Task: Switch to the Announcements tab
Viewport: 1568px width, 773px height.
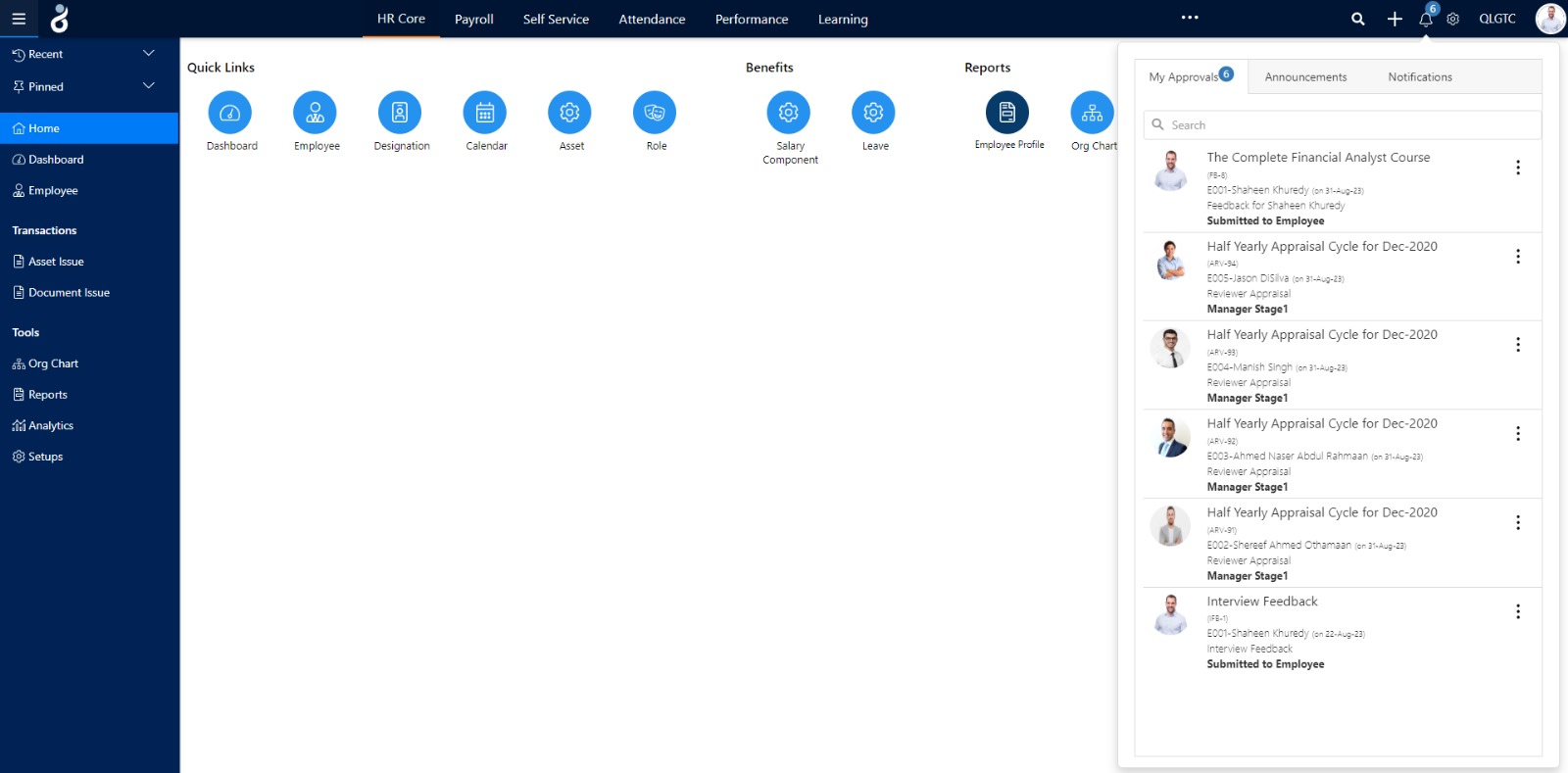Action: [x=1305, y=77]
